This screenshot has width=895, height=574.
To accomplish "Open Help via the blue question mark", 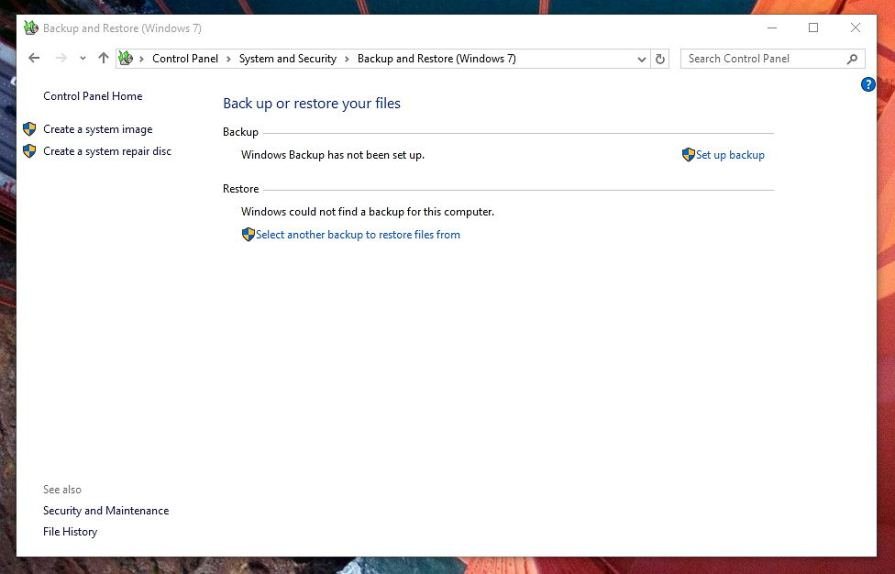I will (868, 85).
